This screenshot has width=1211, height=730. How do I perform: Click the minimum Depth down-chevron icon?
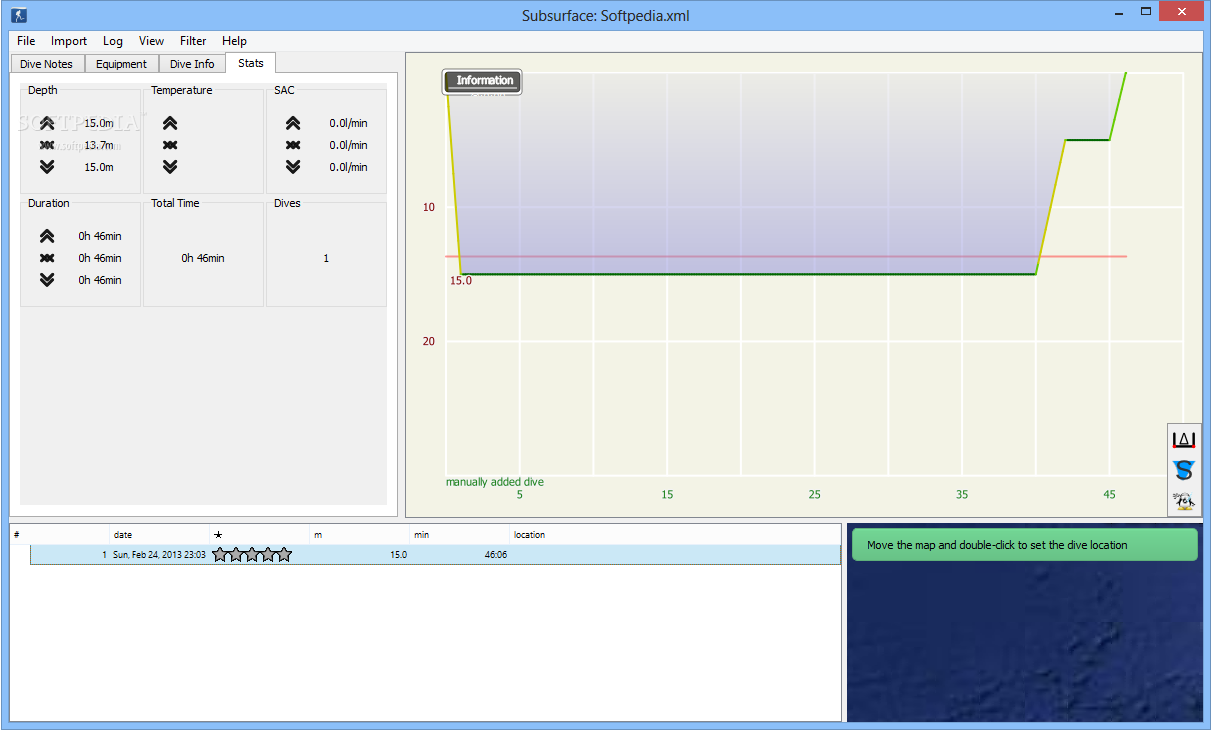click(x=47, y=167)
